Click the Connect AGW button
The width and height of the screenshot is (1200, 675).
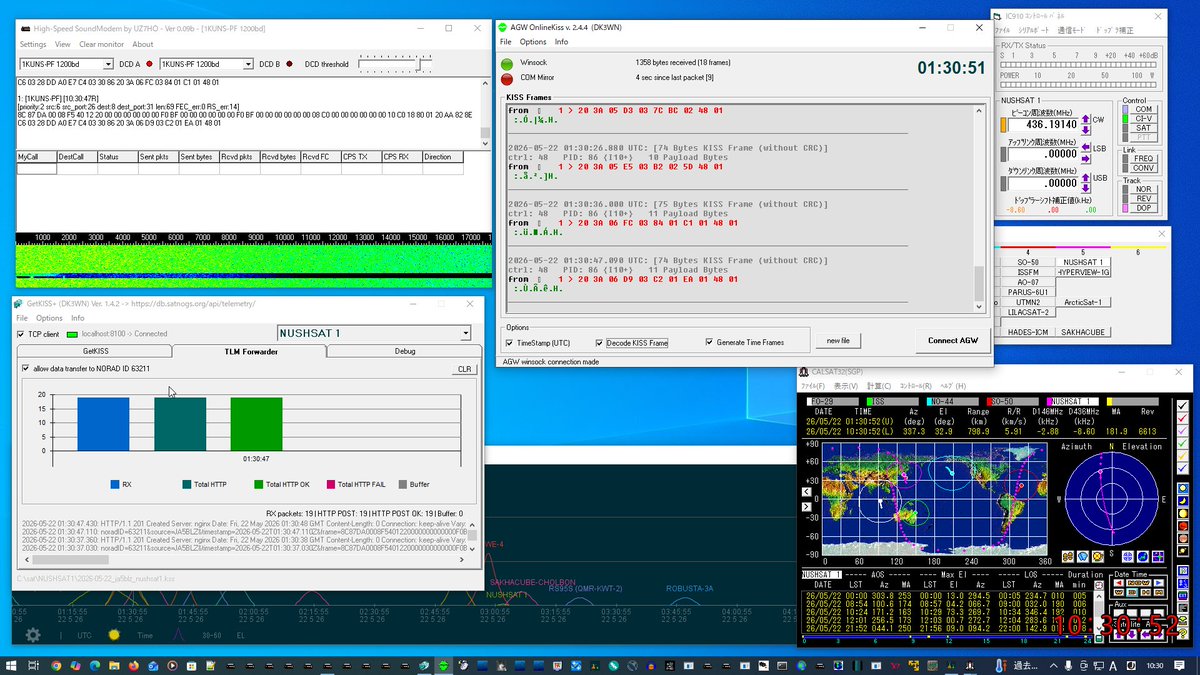(951, 341)
